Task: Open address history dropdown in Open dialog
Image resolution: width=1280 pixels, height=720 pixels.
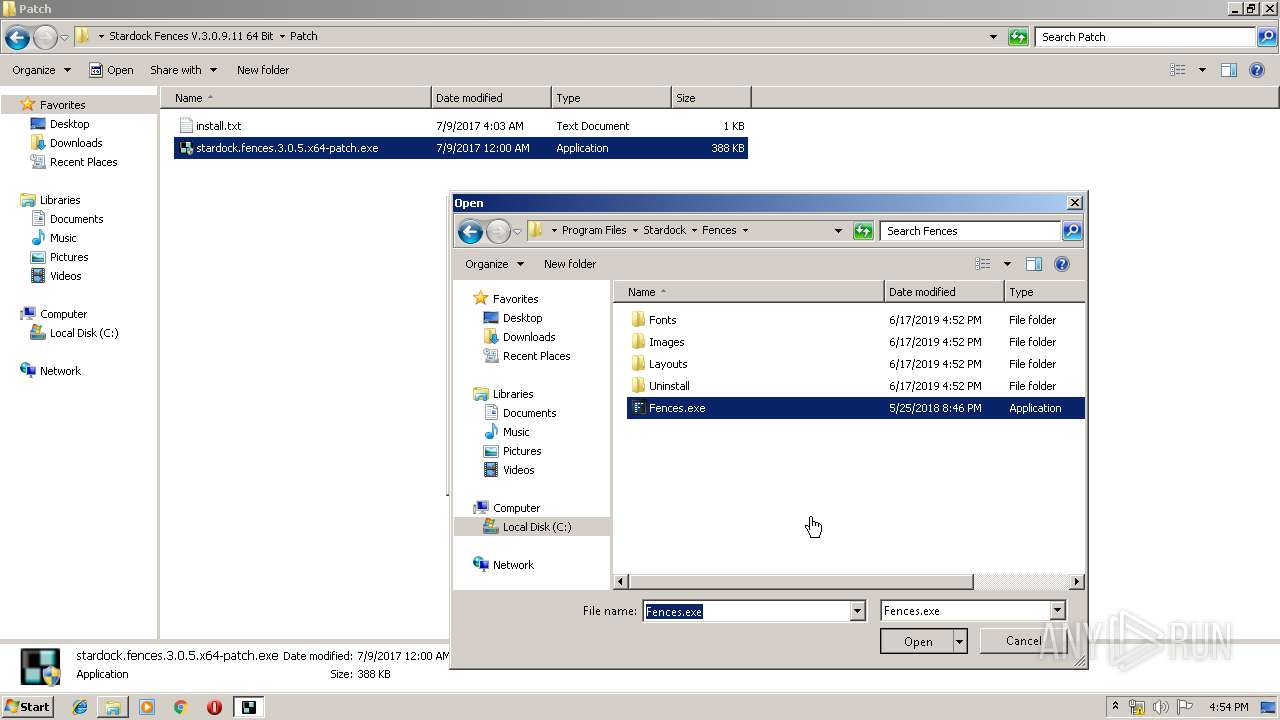Action: 838,231
